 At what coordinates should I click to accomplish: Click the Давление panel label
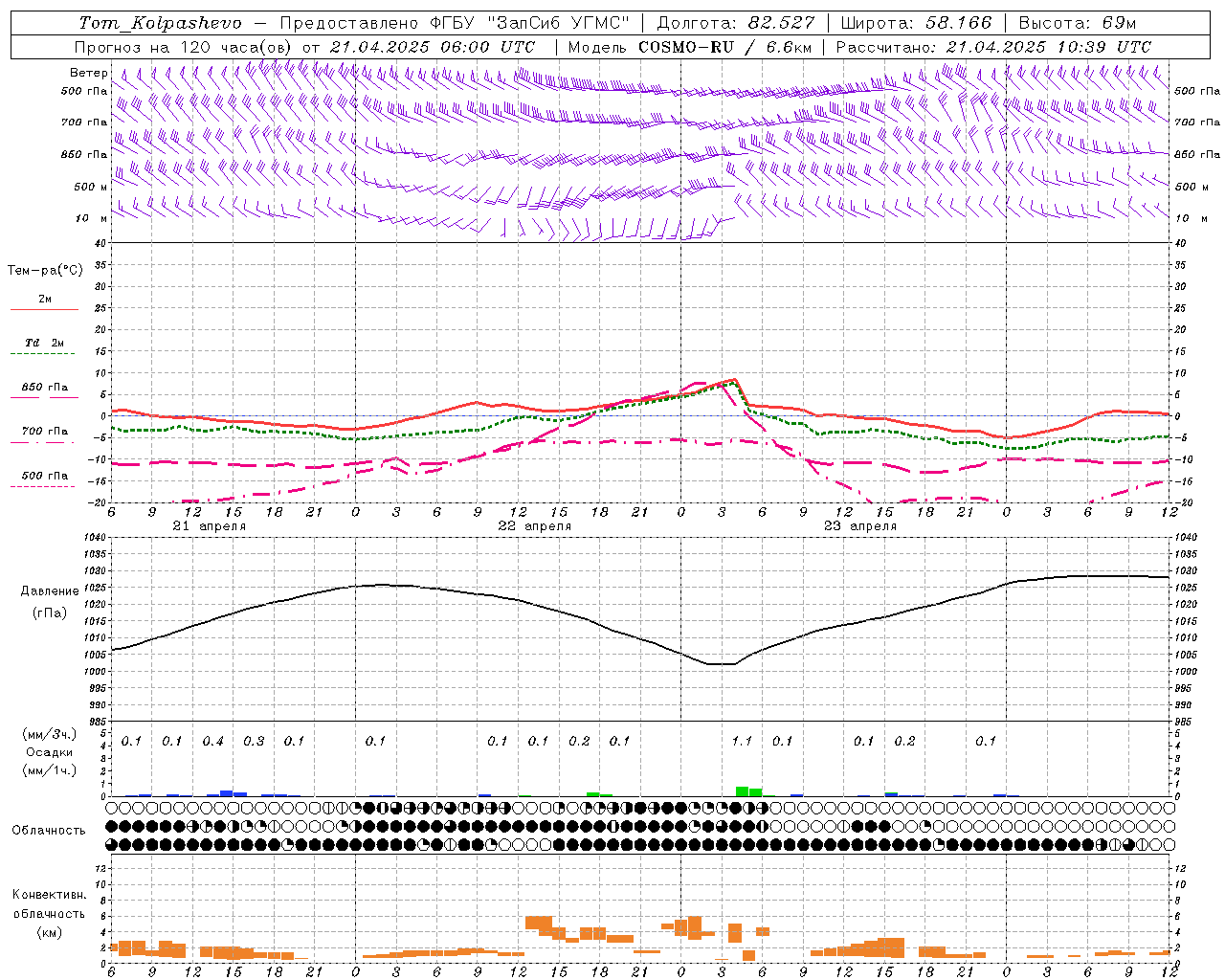point(51,591)
